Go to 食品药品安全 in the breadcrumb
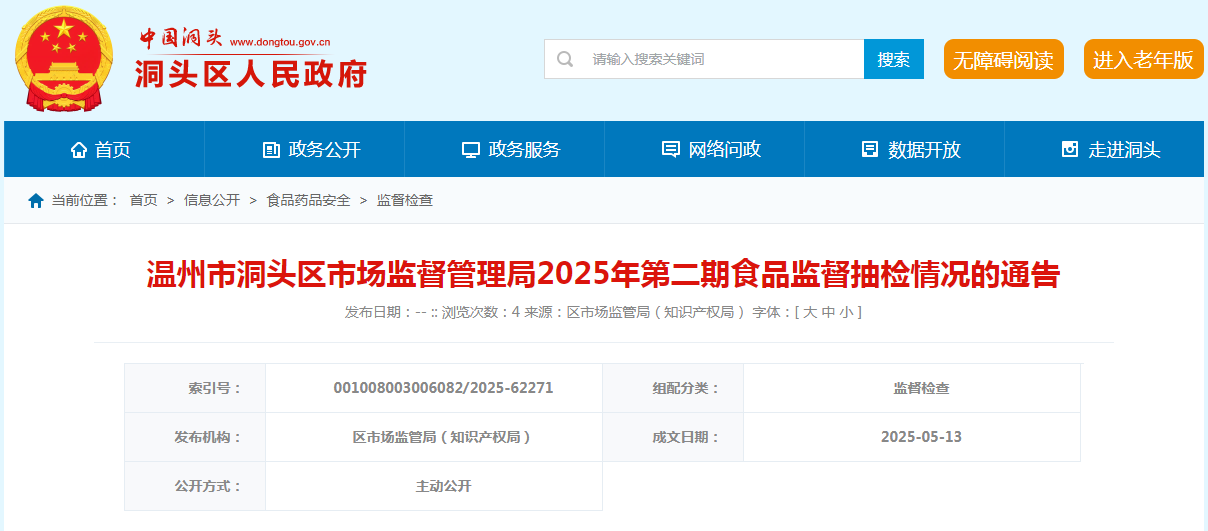Screen dimensions: 1208x531 309,200
